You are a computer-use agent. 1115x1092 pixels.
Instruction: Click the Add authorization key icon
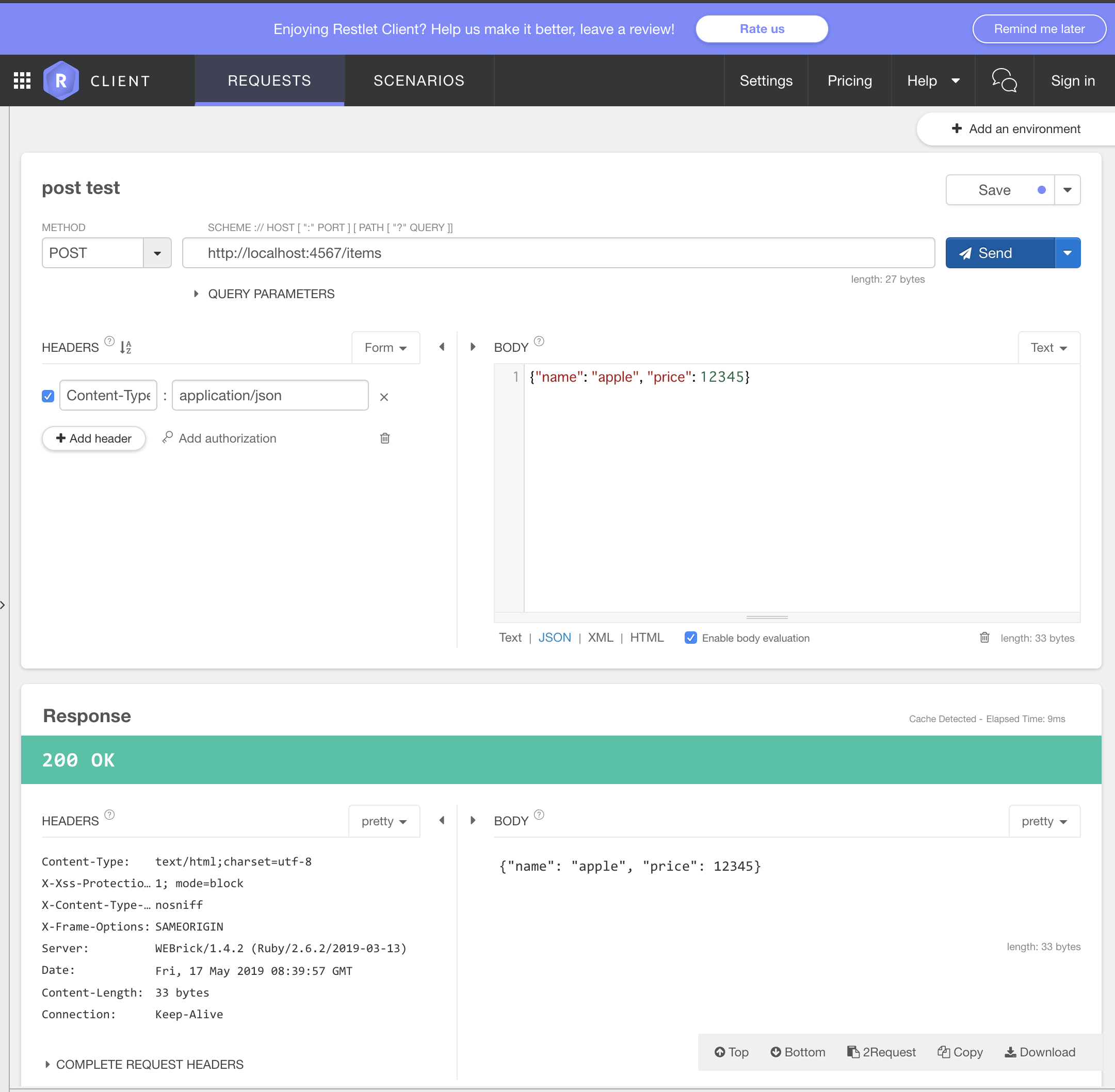pyautogui.click(x=168, y=437)
